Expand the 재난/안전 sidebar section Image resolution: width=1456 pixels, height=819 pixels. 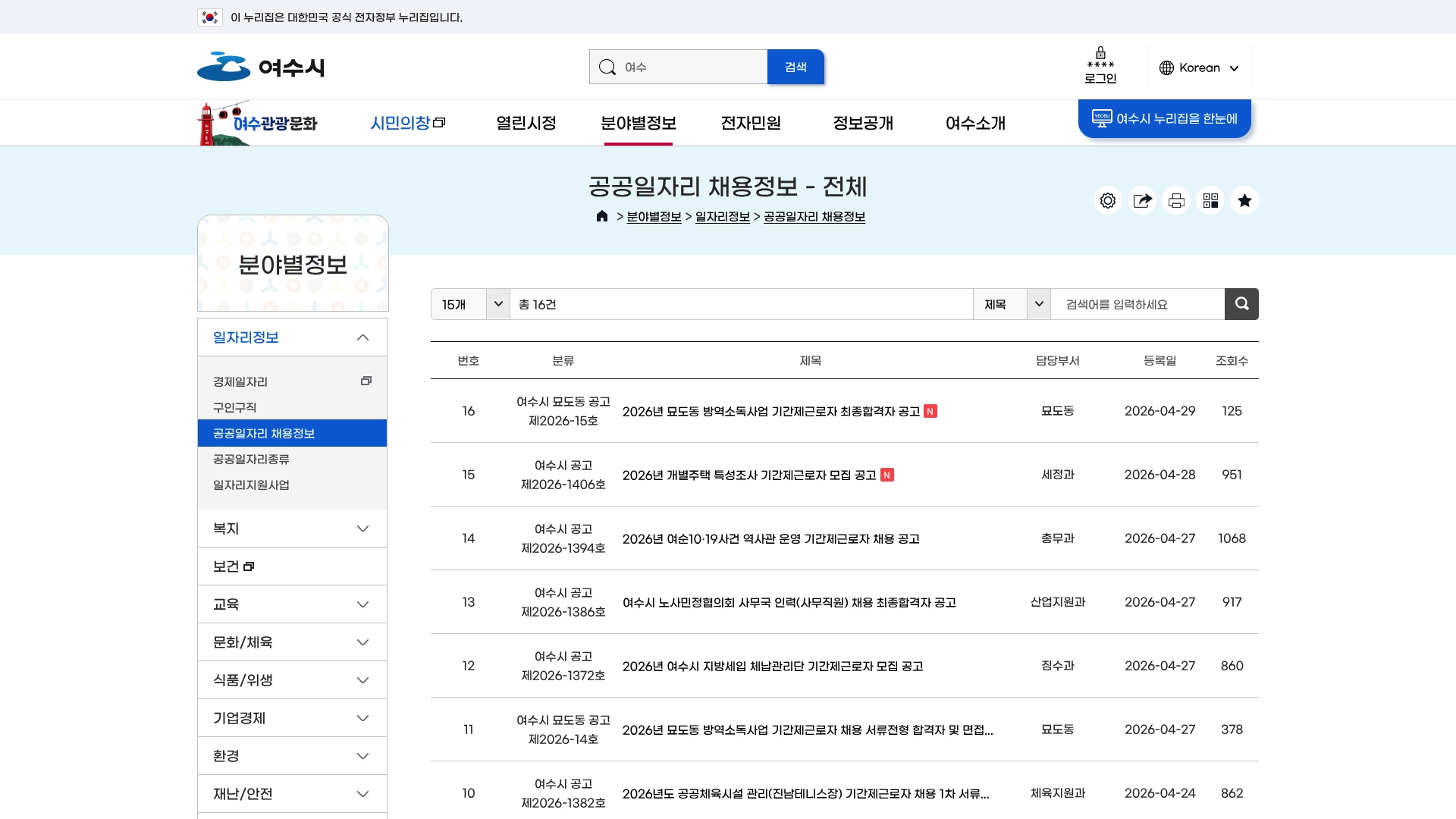tap(292, 794)
